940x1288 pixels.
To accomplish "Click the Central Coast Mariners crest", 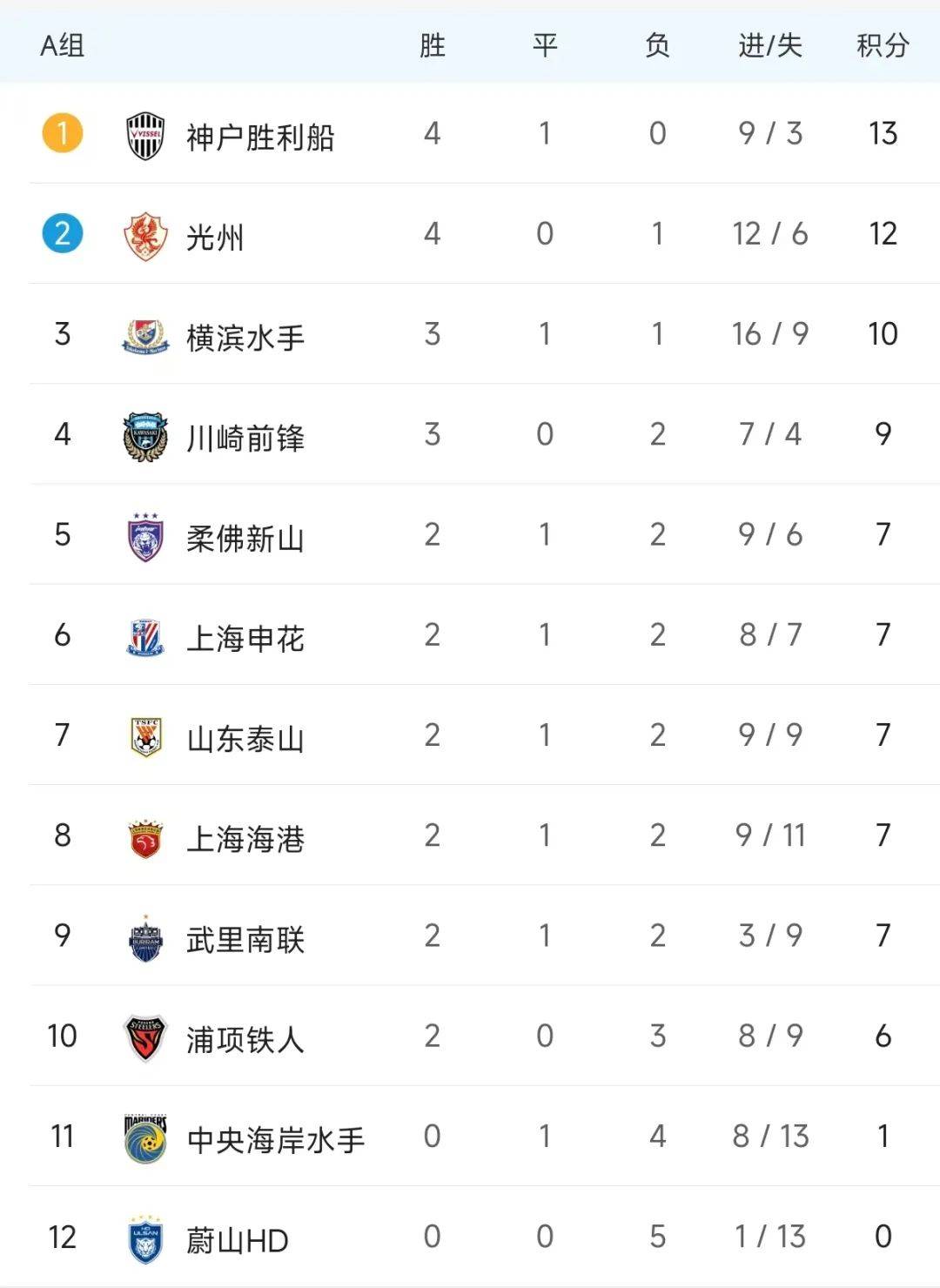I will coord(145,1138).
